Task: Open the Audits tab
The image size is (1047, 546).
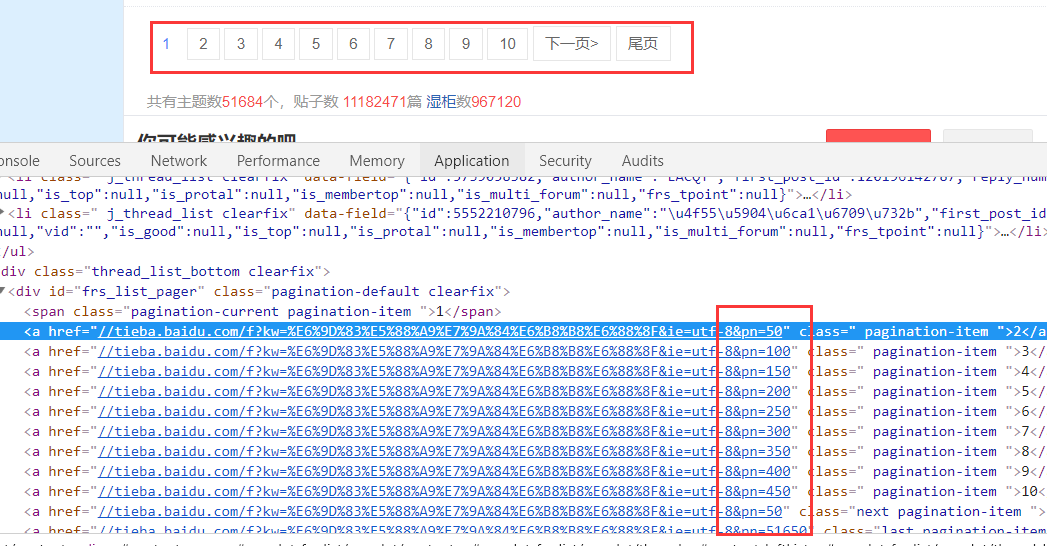Action: pyautogui.click(x=642, y=161)
